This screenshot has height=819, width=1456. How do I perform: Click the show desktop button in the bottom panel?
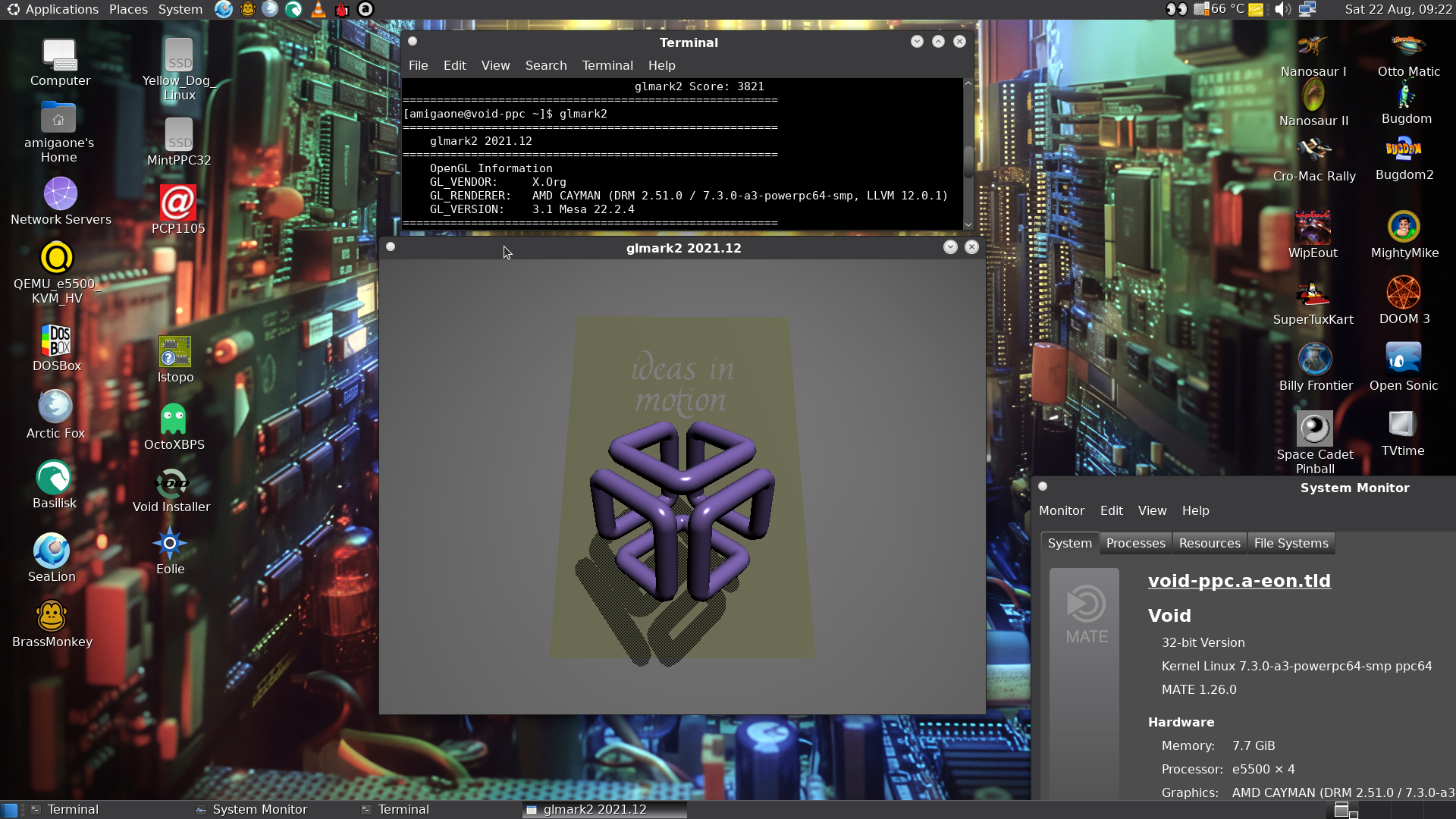(x=9, y=810)
